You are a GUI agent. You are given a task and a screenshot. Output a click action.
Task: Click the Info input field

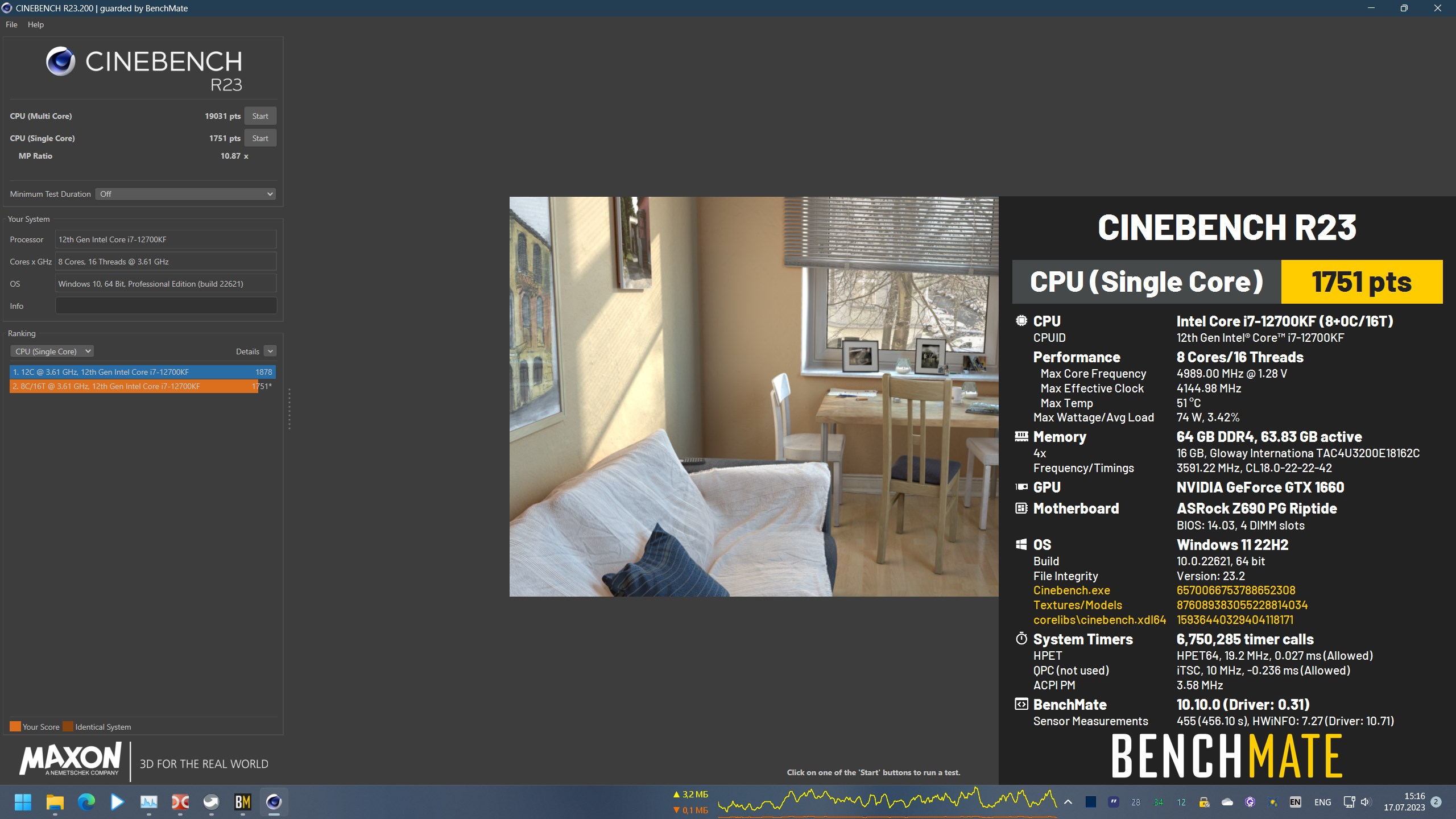coord(166,306)
